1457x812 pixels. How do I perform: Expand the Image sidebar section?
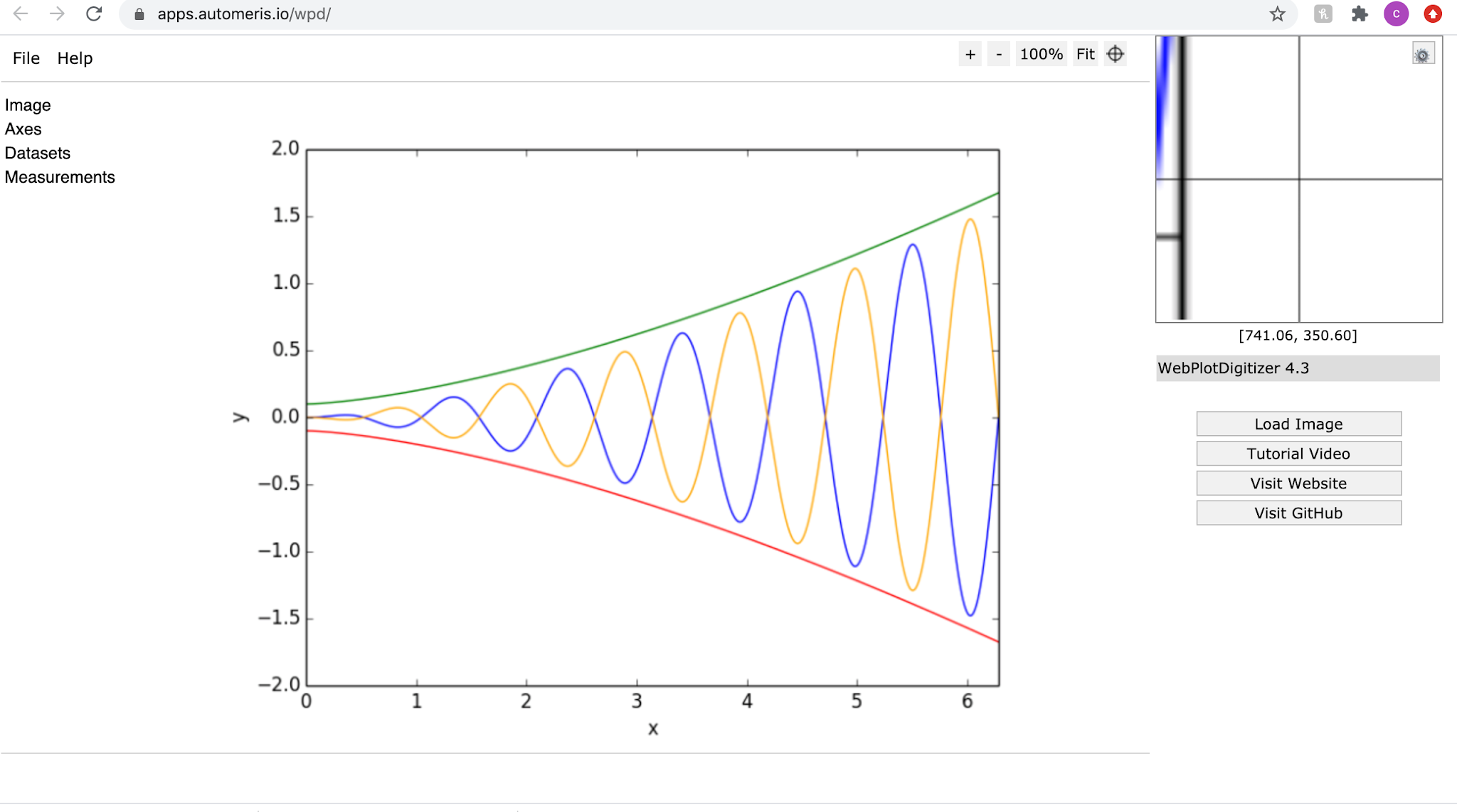click(x=28, y=105)
